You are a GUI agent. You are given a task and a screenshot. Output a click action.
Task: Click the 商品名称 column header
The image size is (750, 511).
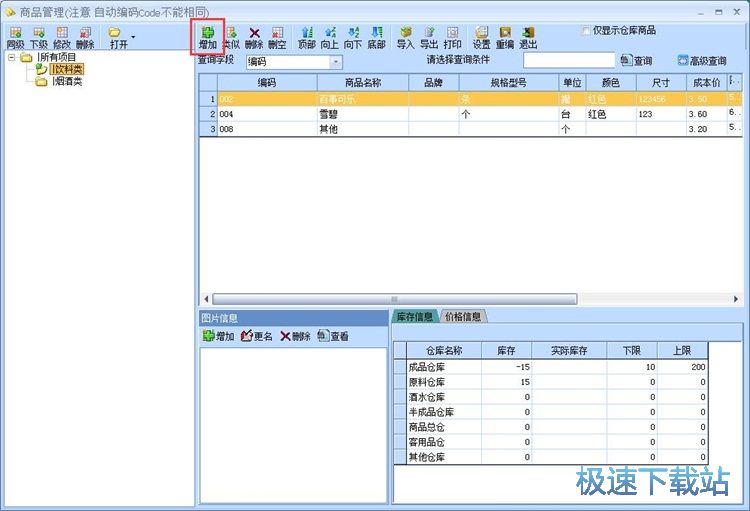(363, 83)
